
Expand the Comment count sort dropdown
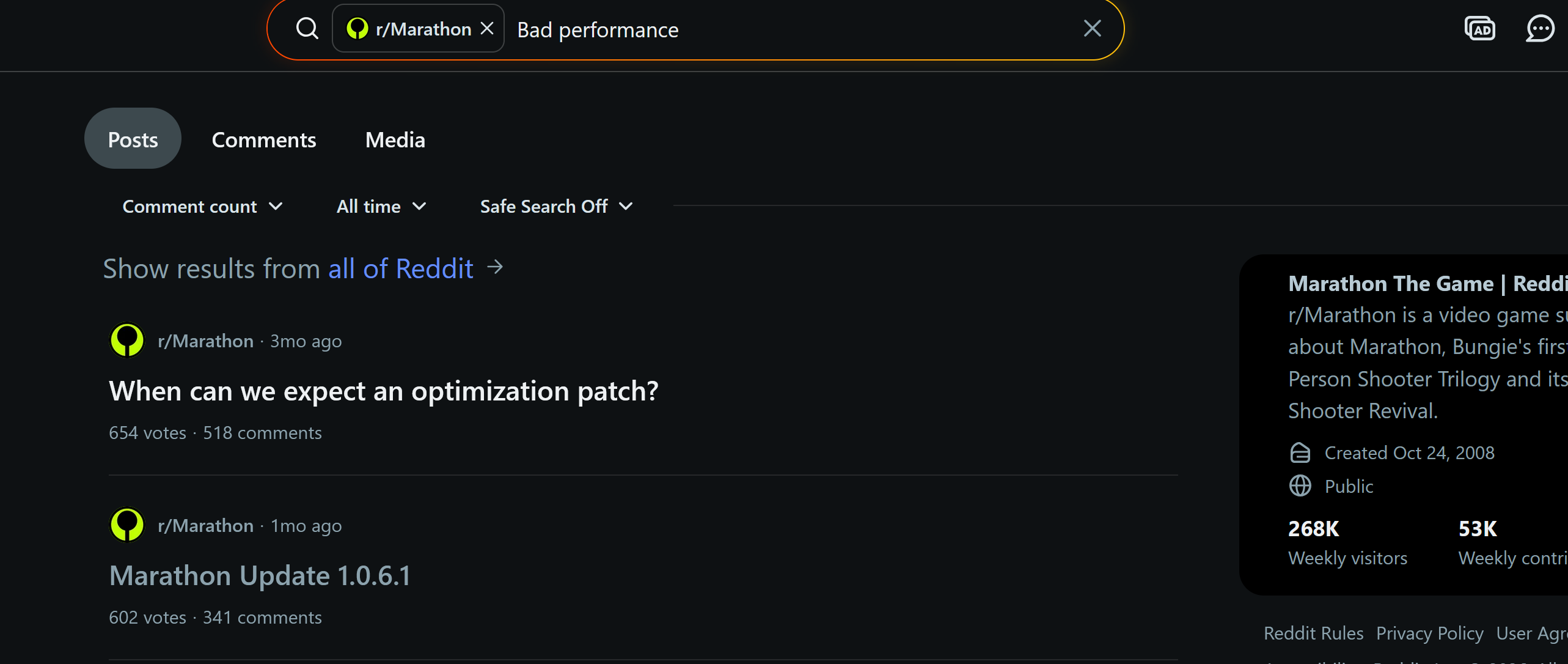(203, 207)
